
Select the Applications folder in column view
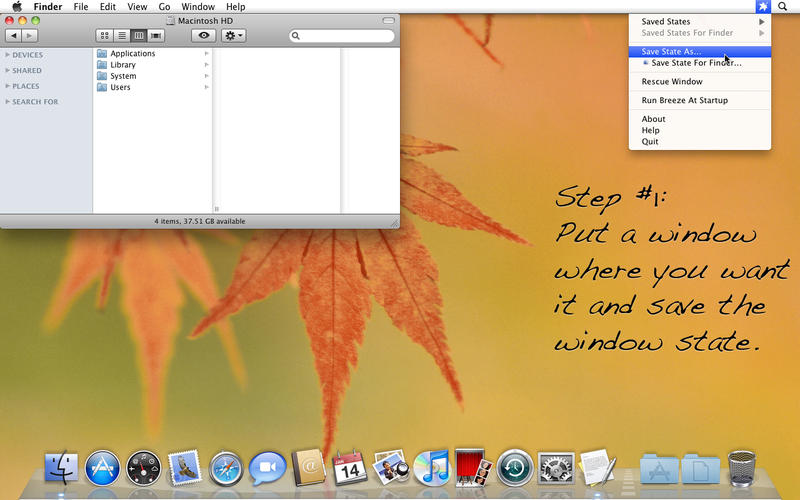click(132, 54)
